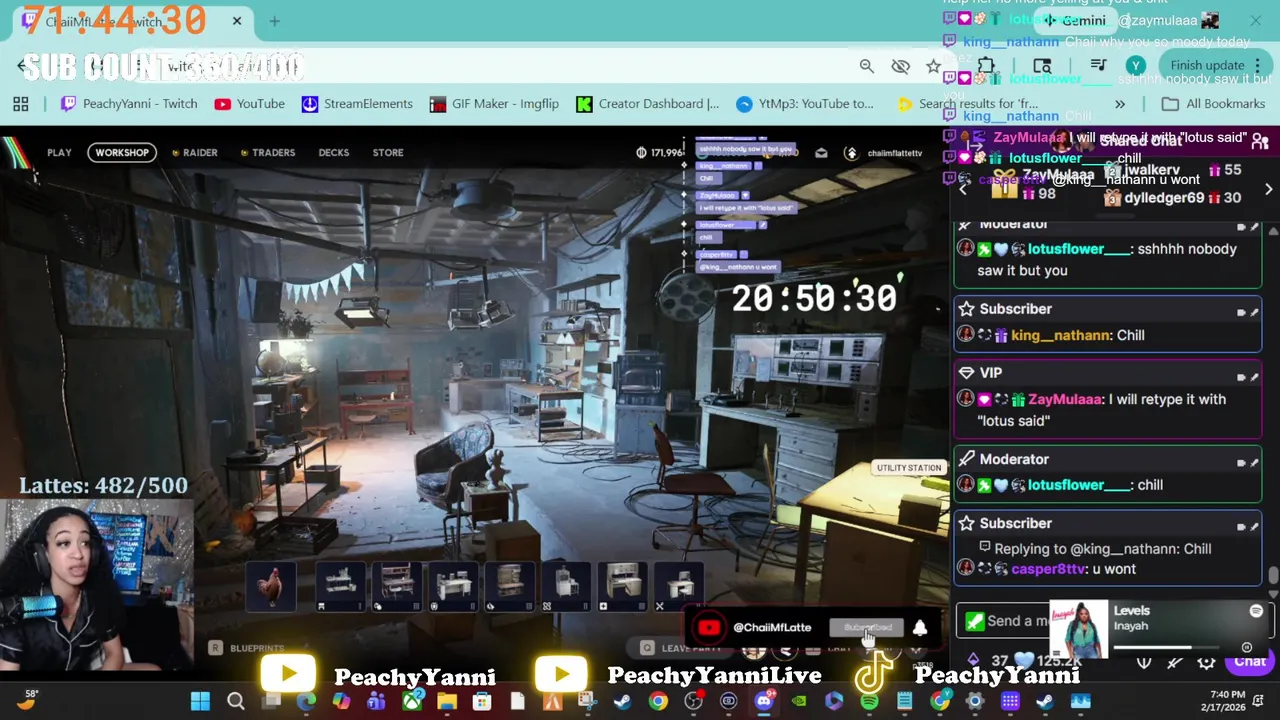Viewport: 1280px width, 720px height.
Task: Switch to the TRADERS tab
Action: 268,153
